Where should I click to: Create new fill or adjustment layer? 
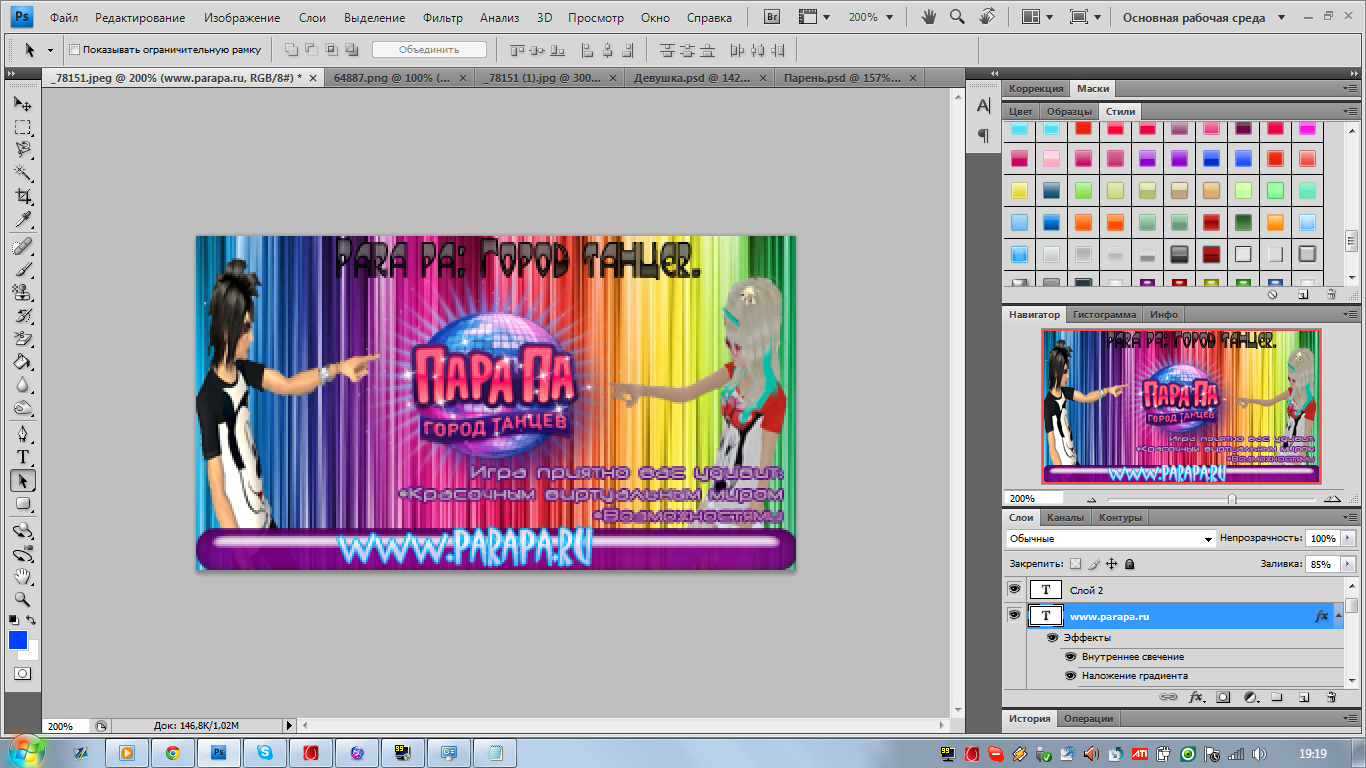(x=1250, y=697)
